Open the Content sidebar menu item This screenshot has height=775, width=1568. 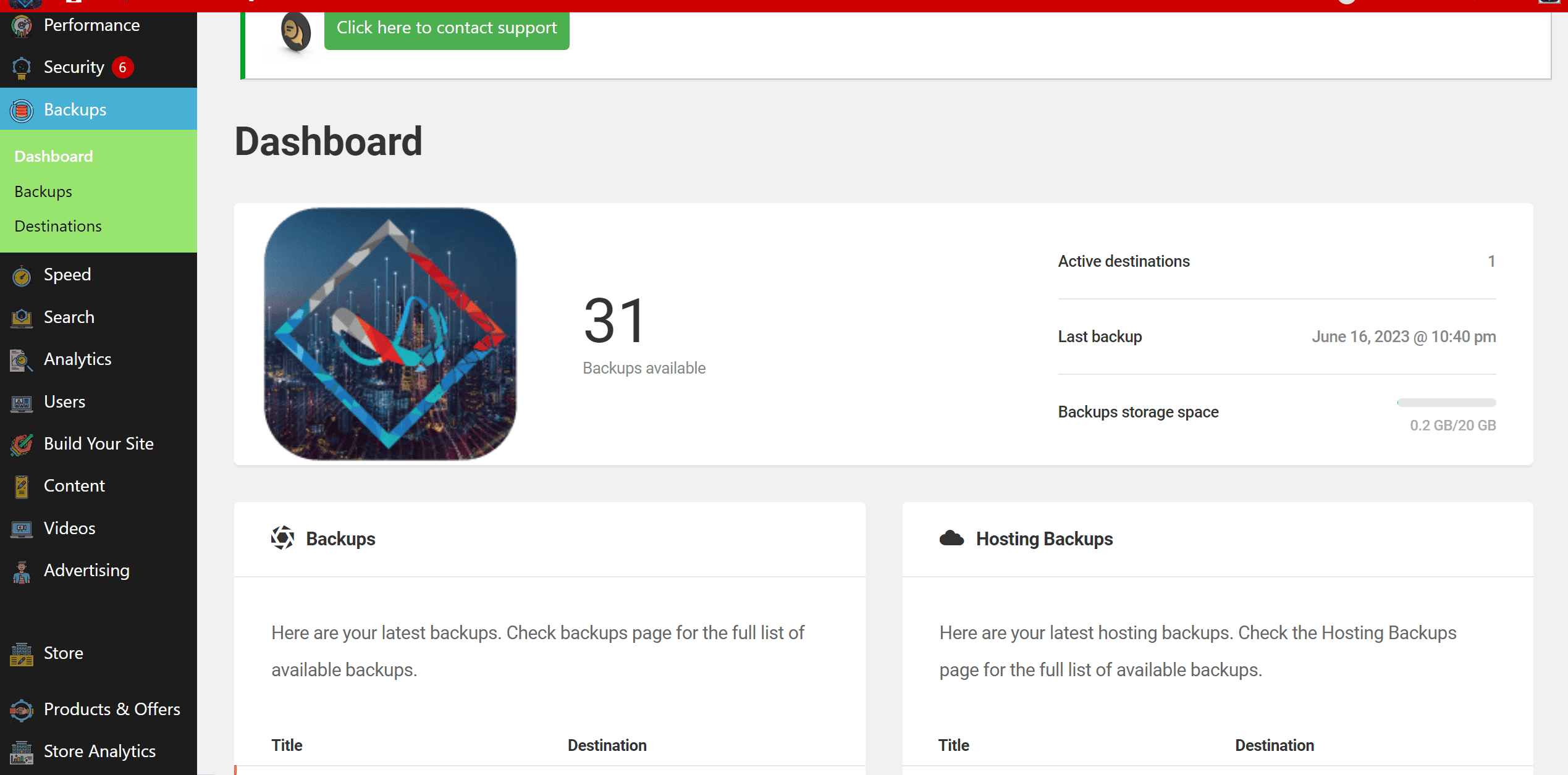tap(74, 486)
